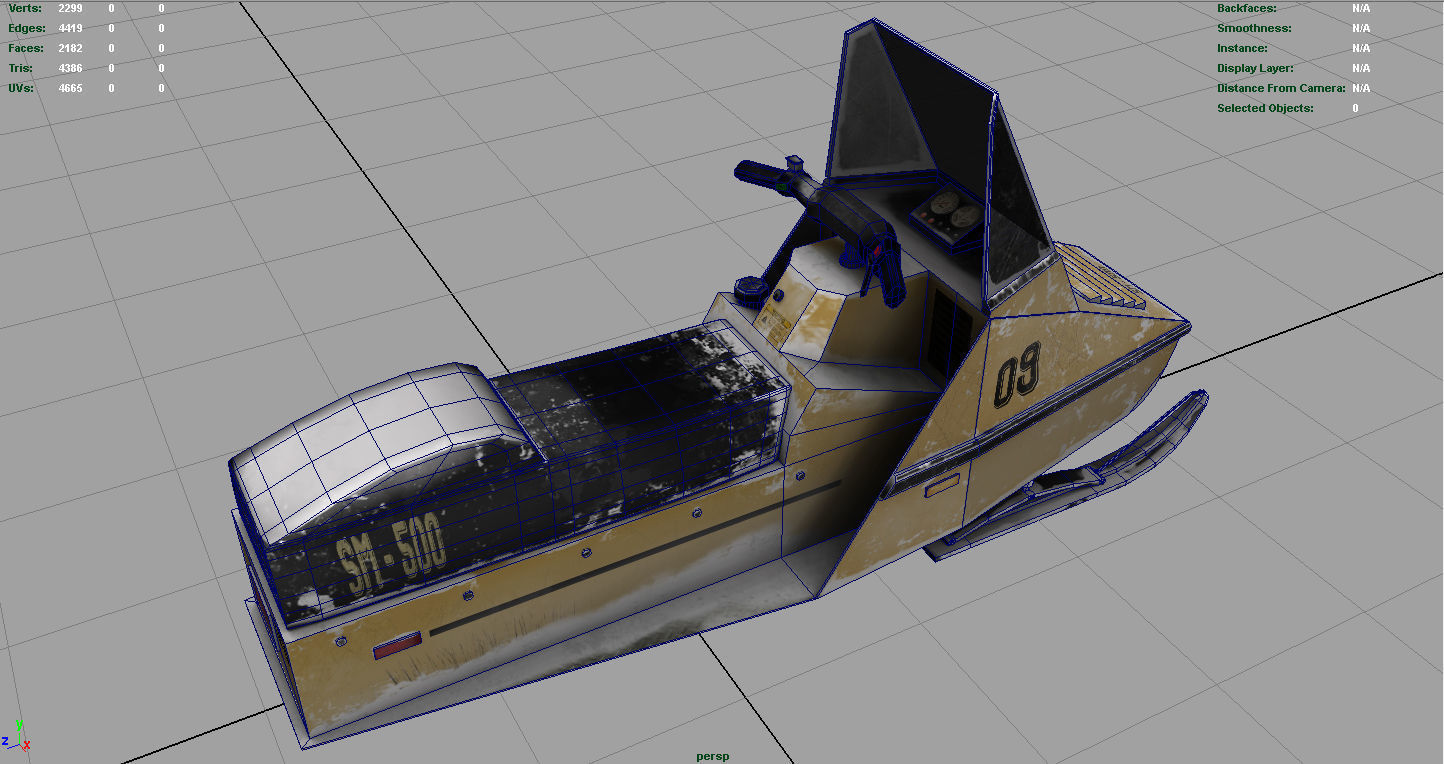The width and height of the screenshot is (1444, 764).
Task: Select the Verts count 2299
Action: tap(70, 8)
